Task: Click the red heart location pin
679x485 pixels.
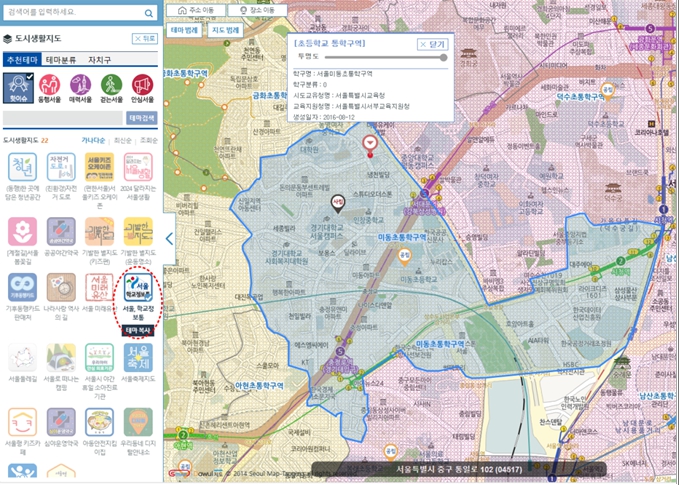Action: (x=370, y=146)
